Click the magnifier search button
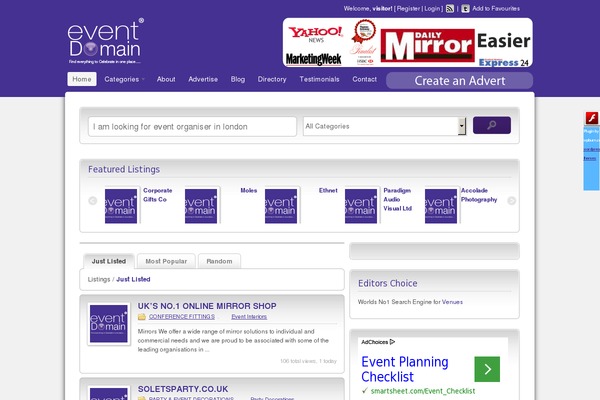 tap(492, 125)
